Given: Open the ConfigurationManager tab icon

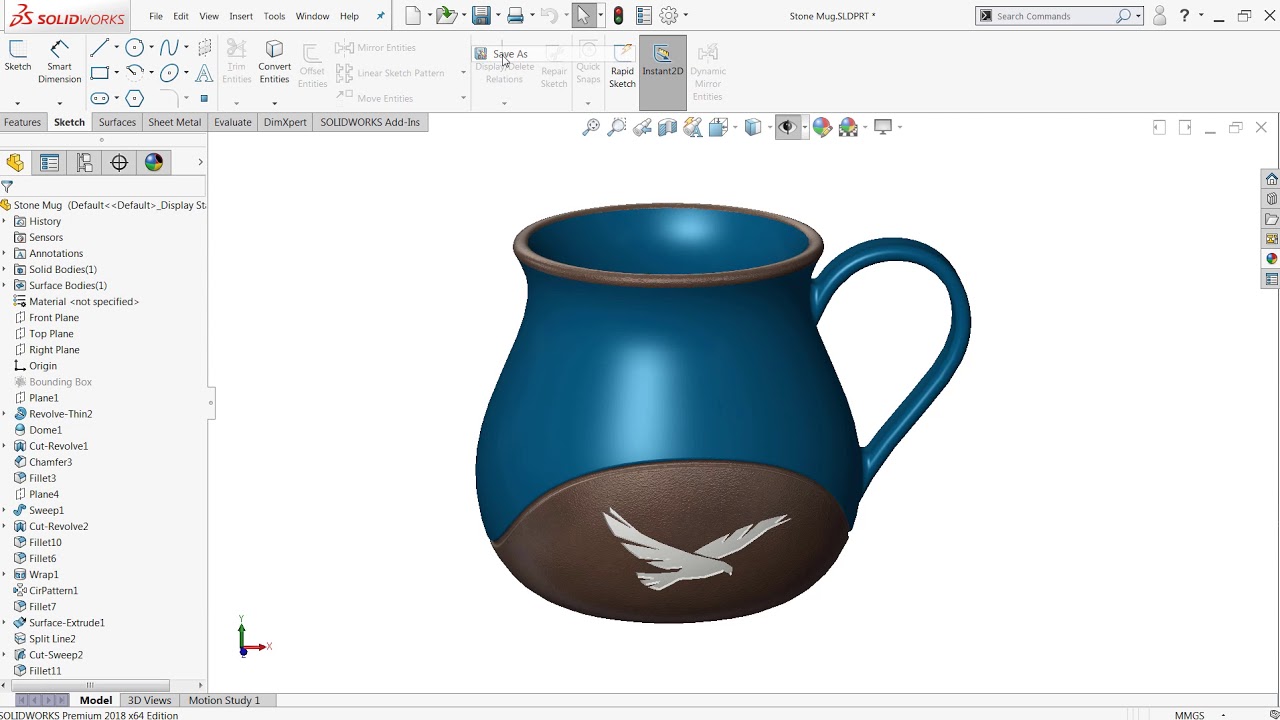Looking at the screenshot, I should 84,163.
